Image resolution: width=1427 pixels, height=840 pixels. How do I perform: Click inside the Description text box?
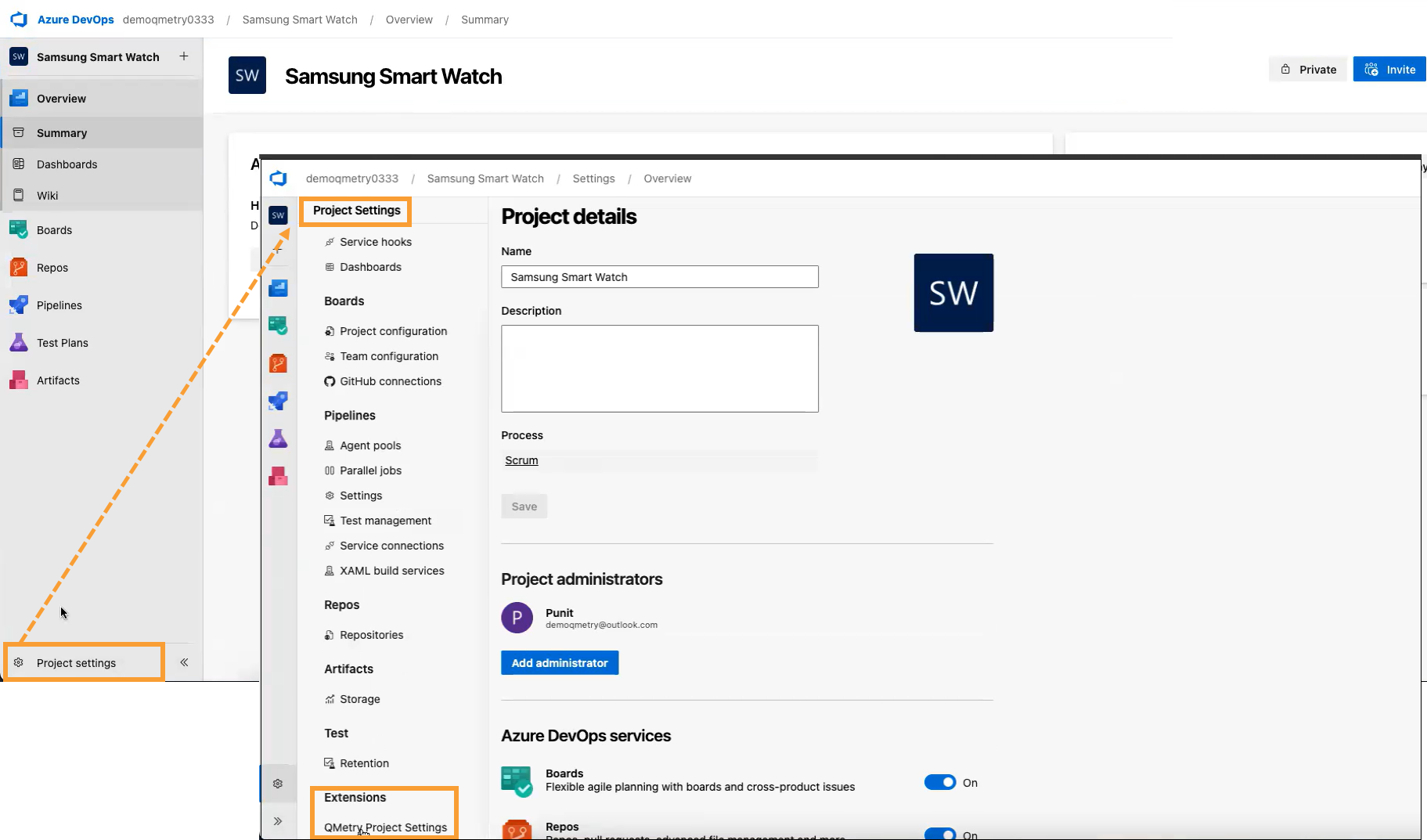coord(658,368)
